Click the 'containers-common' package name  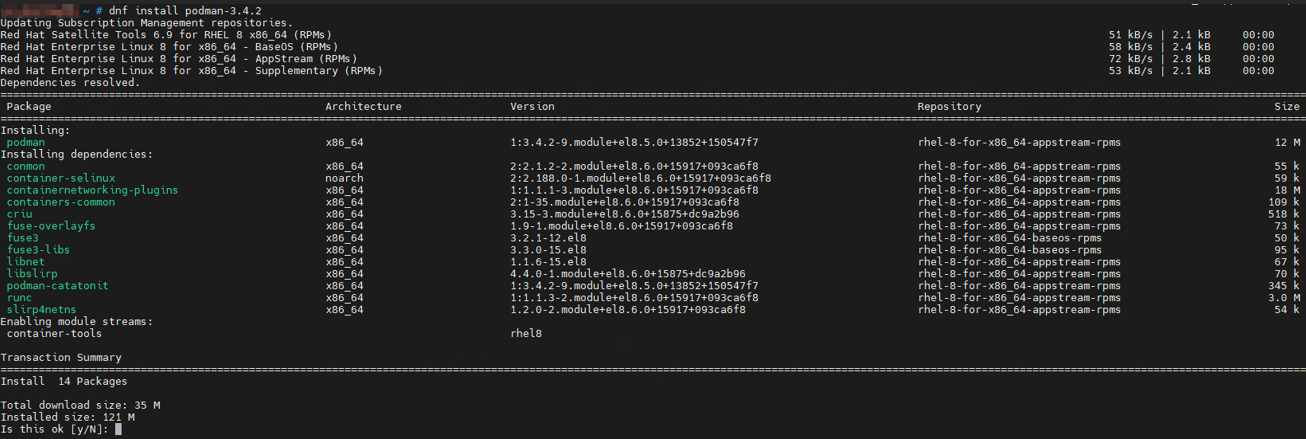(x=61, y=202)
